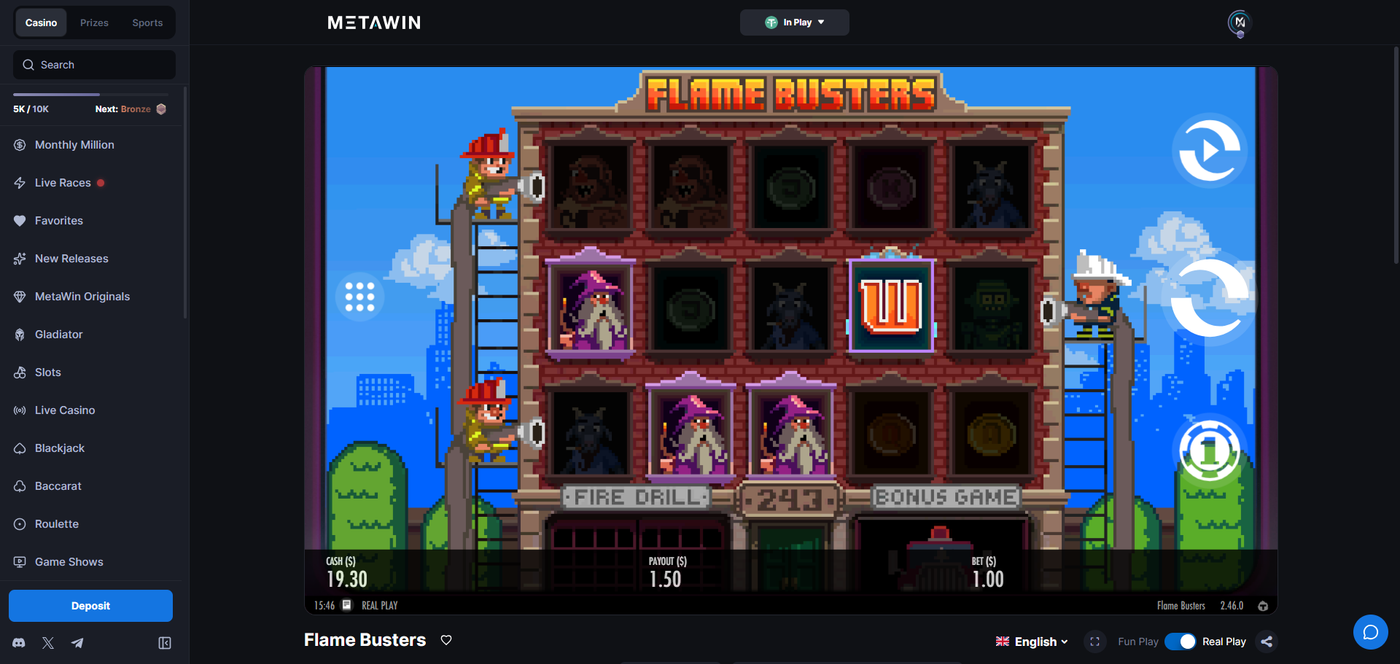
Task: Share the game via share icon
Action: point(1267,642)
